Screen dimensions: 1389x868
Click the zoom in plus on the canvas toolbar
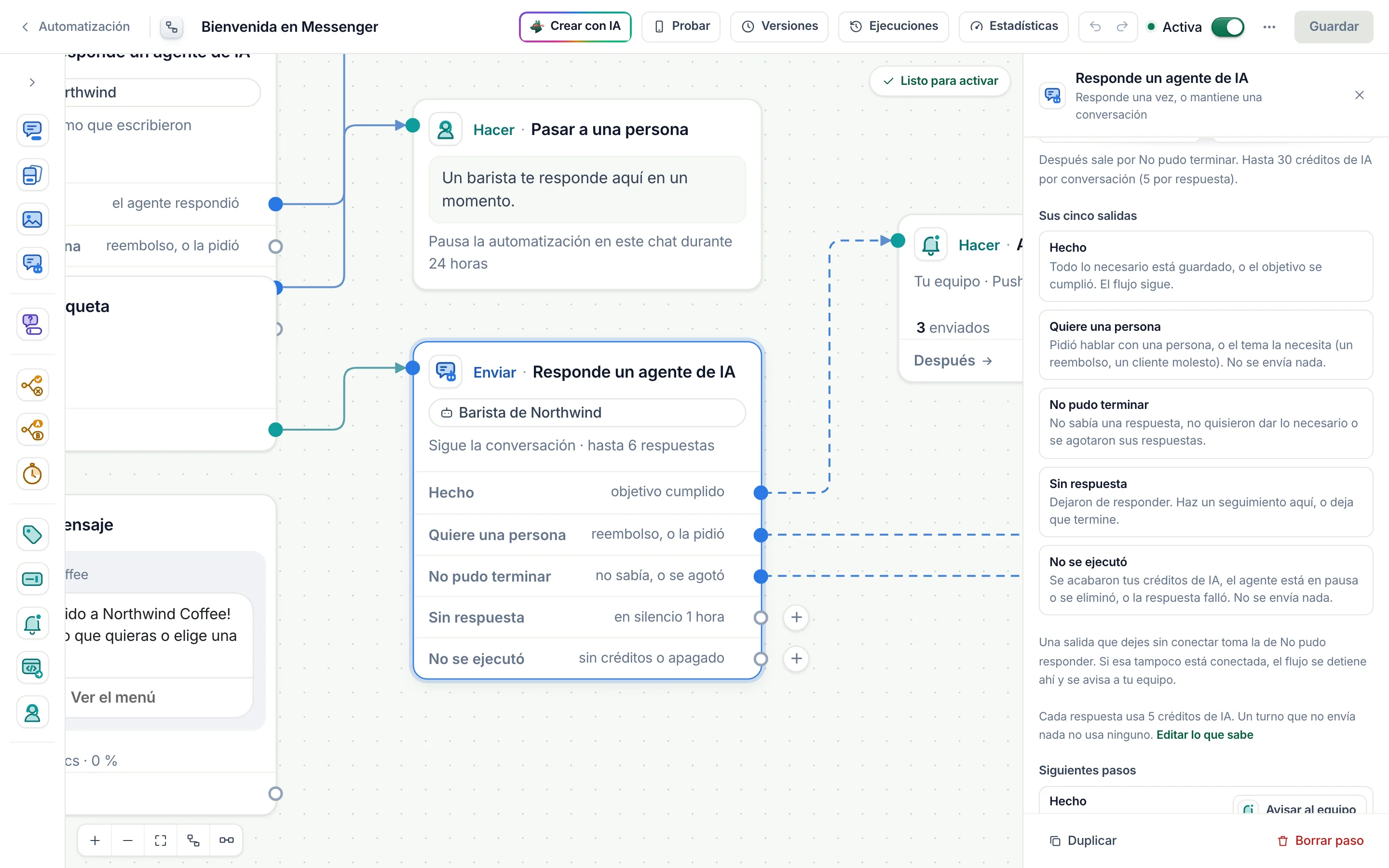[95, 841]
